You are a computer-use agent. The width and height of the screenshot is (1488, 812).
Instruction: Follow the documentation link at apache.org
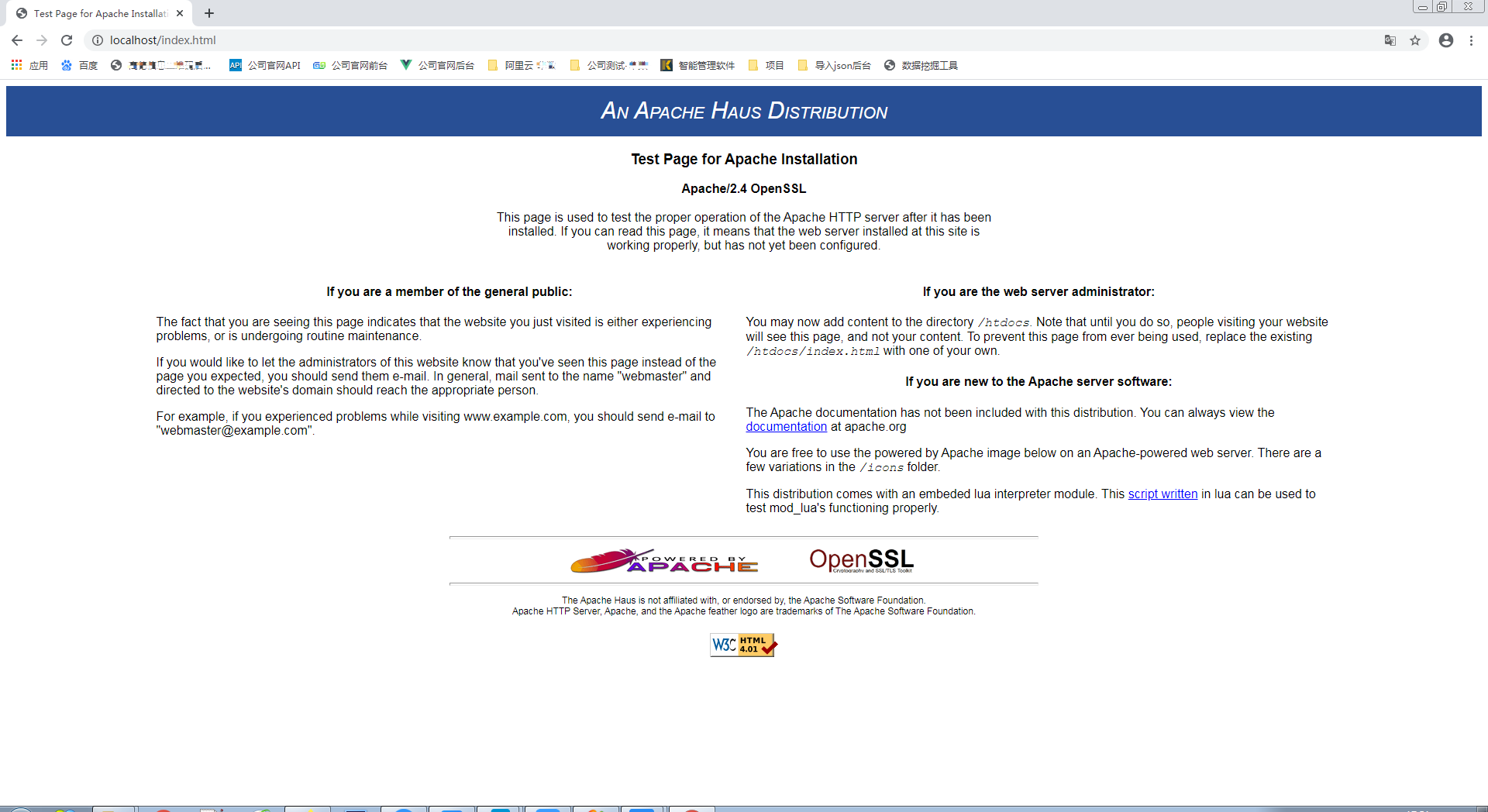(x=786, y=427)
